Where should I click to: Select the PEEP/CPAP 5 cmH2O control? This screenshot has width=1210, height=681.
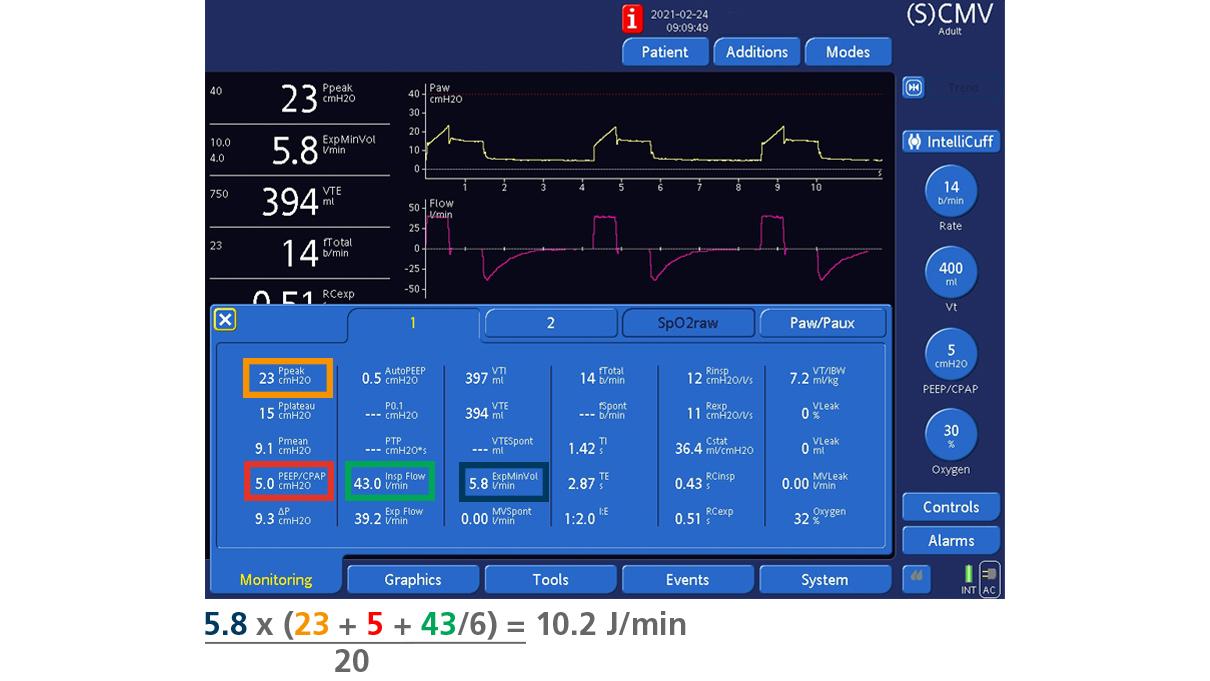tap(950, 355)
